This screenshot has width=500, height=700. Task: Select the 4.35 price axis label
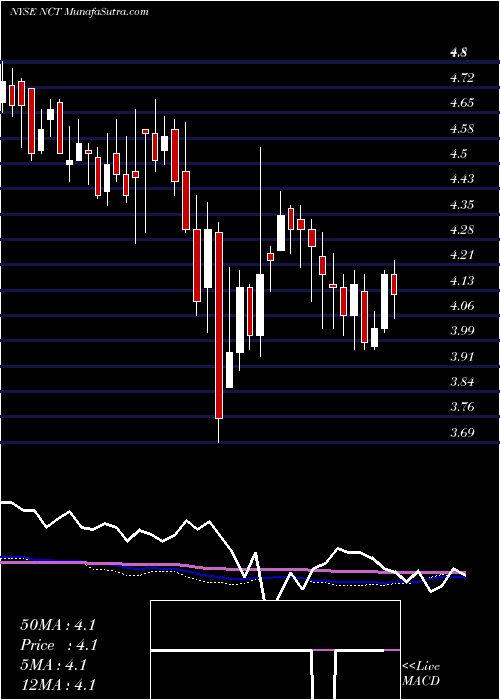click(x=462, y=205)
